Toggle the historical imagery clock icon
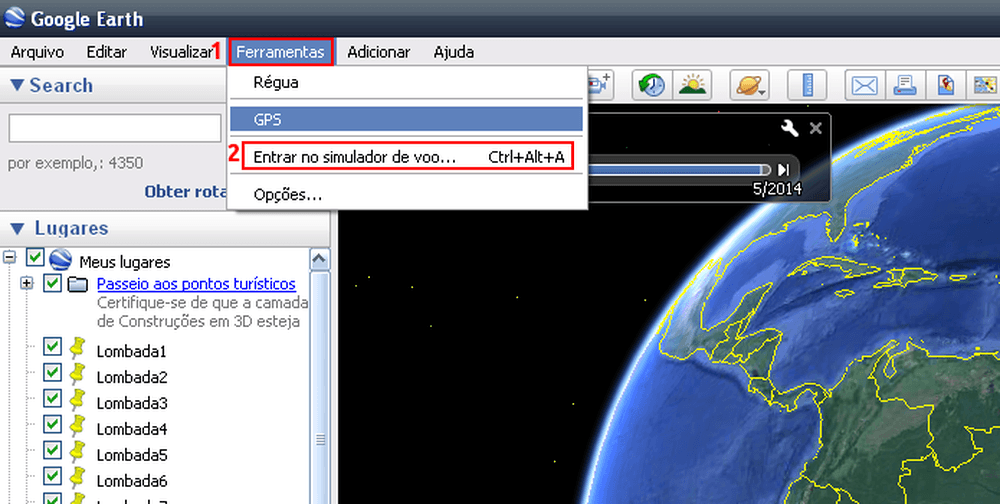The image size is (1000, 504). coord(651,85)
